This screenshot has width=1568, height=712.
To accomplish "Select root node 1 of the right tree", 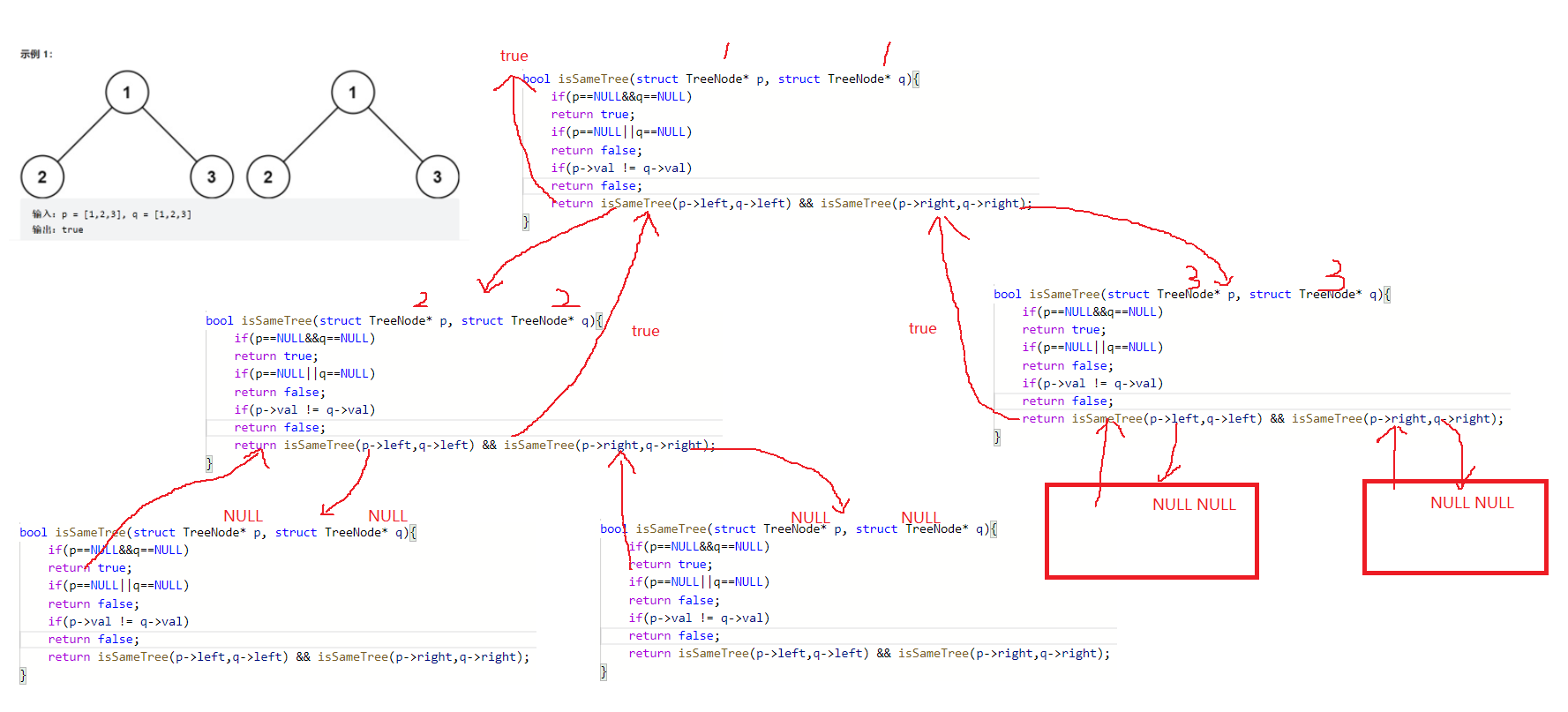I will click(353, 93).
